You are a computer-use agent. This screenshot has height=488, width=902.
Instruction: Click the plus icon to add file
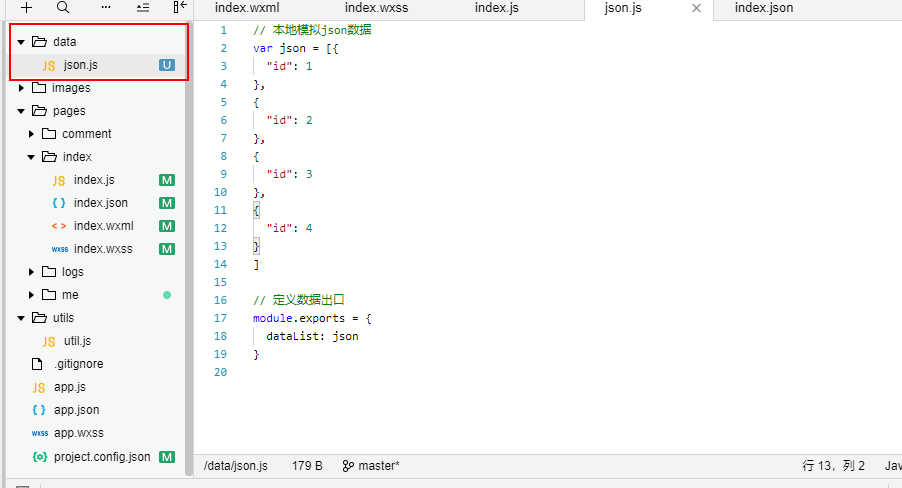(26, 7)
